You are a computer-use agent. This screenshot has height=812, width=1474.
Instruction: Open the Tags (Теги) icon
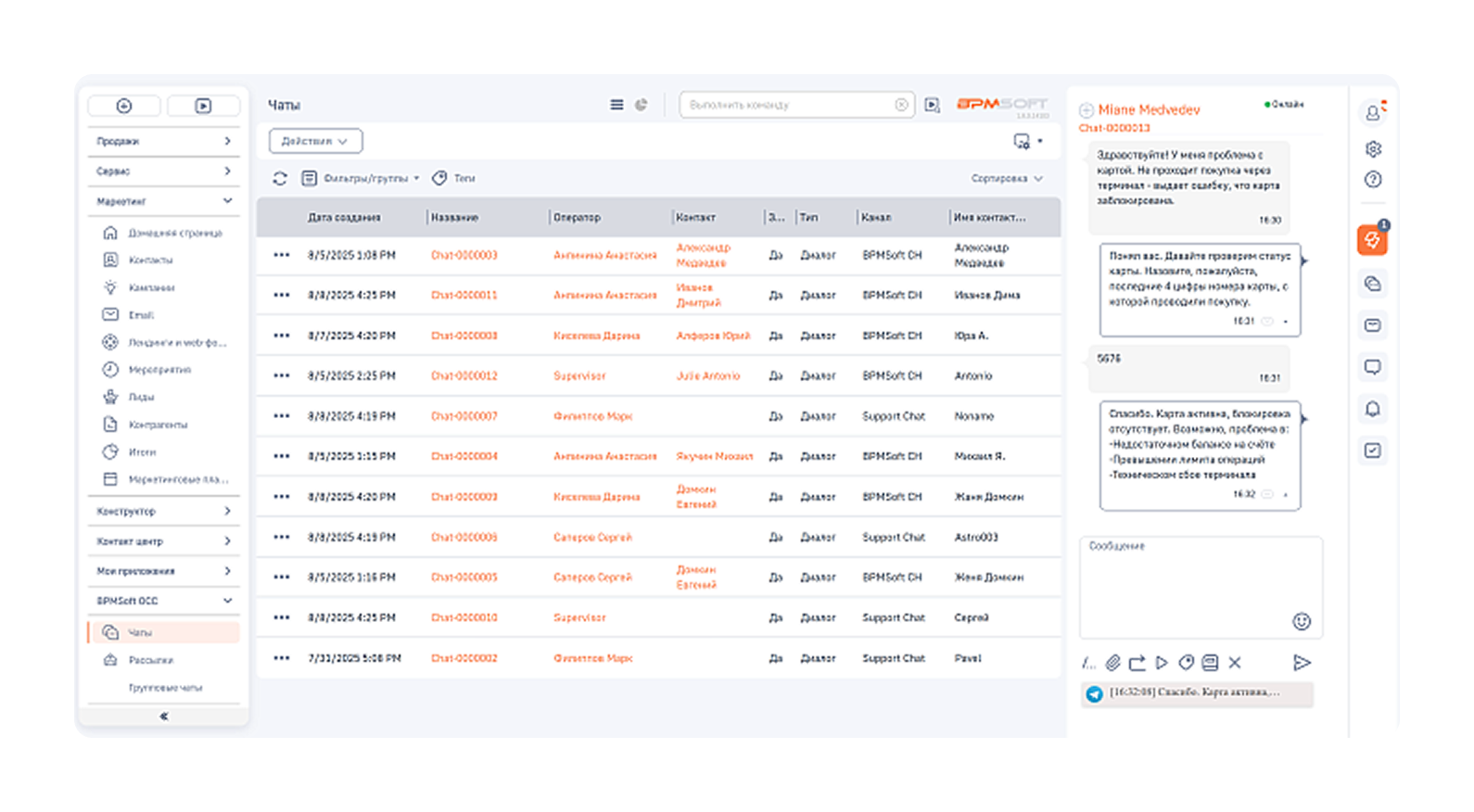coord(439,178)
